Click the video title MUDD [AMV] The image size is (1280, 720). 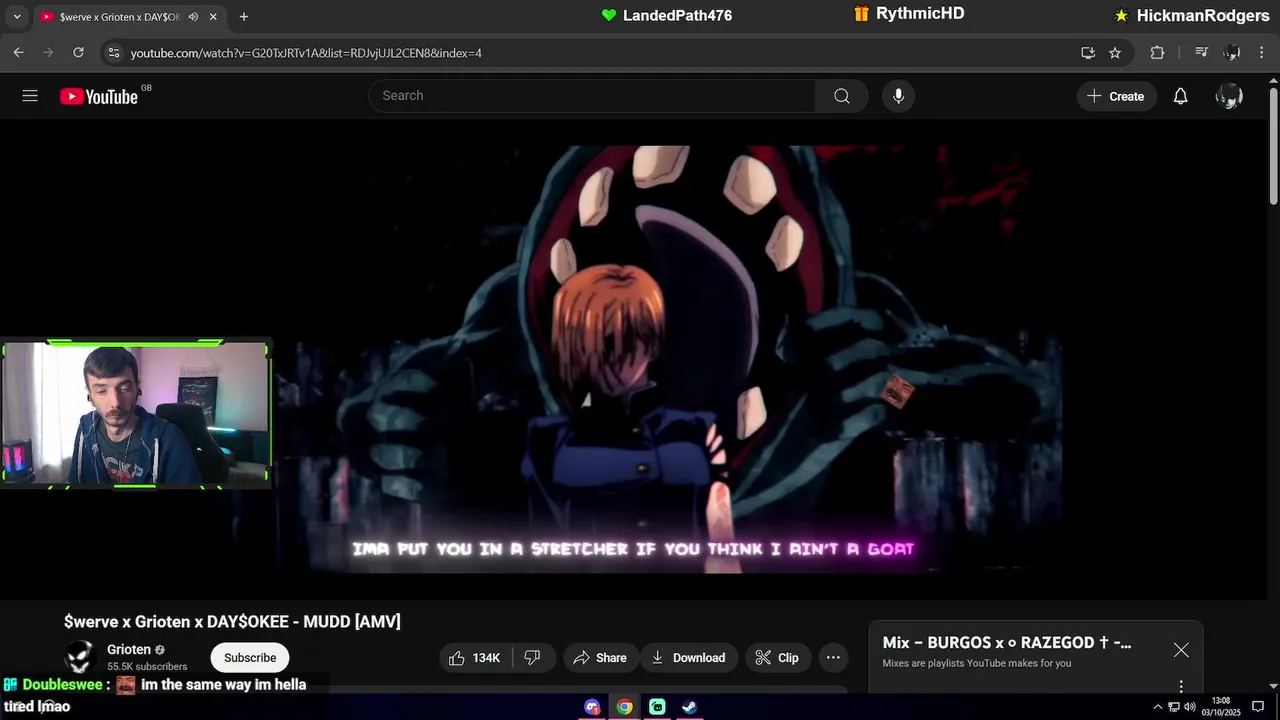[232, 622]
